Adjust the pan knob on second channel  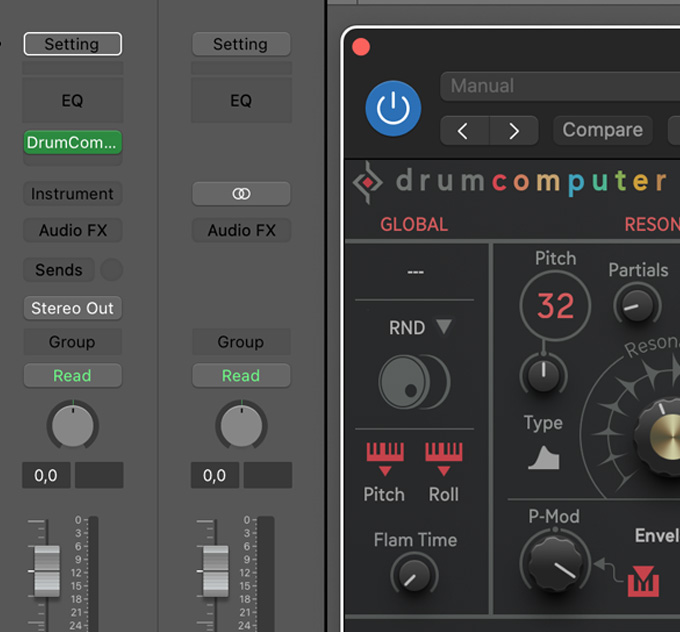tap(241, 425)
